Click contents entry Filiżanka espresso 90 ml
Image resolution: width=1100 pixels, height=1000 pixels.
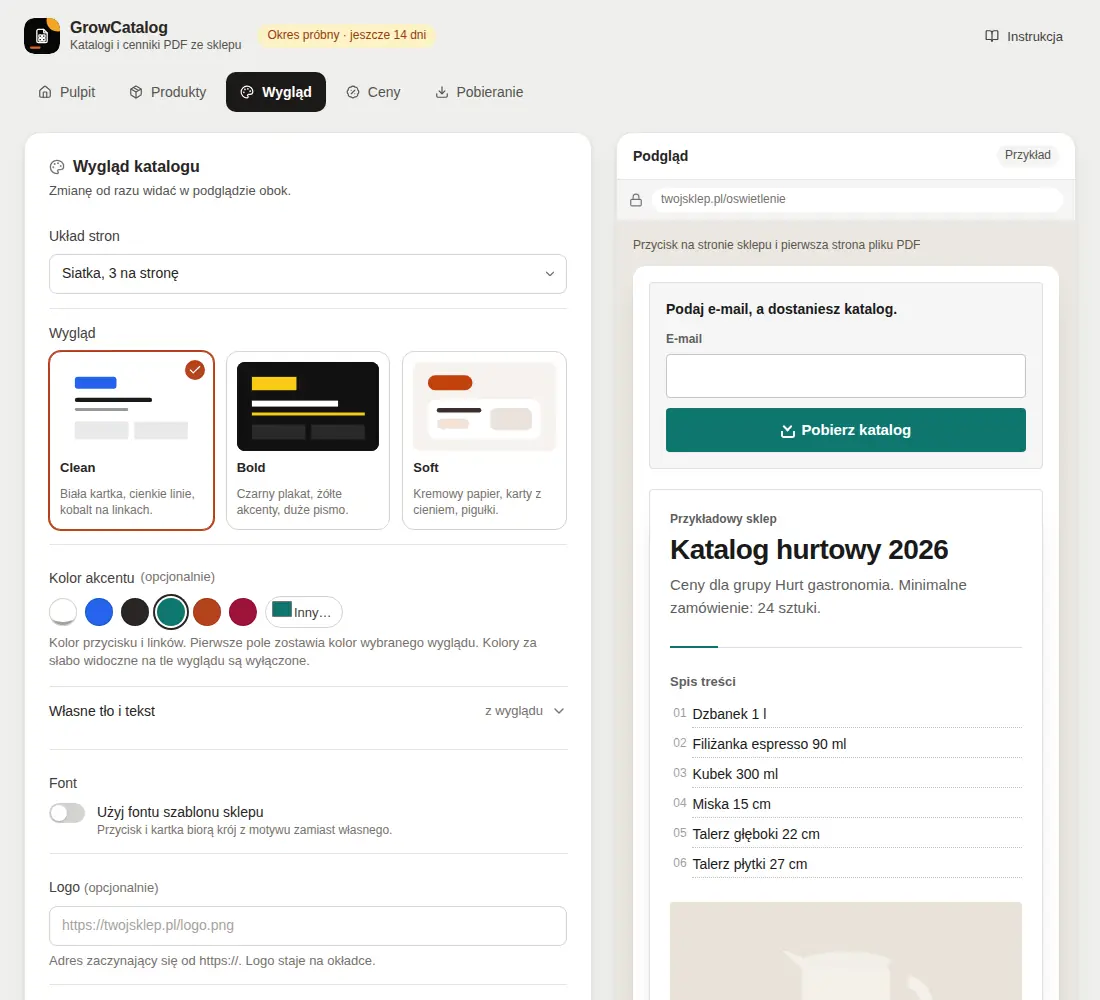[x=769, y=744]
